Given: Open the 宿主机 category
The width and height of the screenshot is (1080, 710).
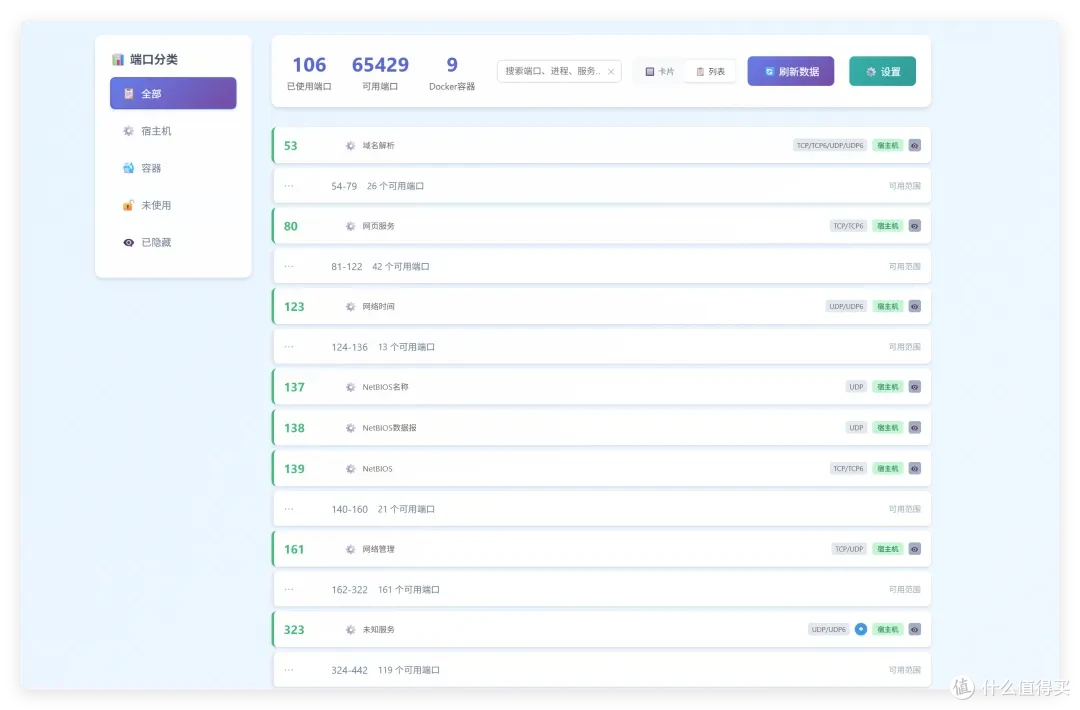Looking at the screenshot, I should (173, 131).
